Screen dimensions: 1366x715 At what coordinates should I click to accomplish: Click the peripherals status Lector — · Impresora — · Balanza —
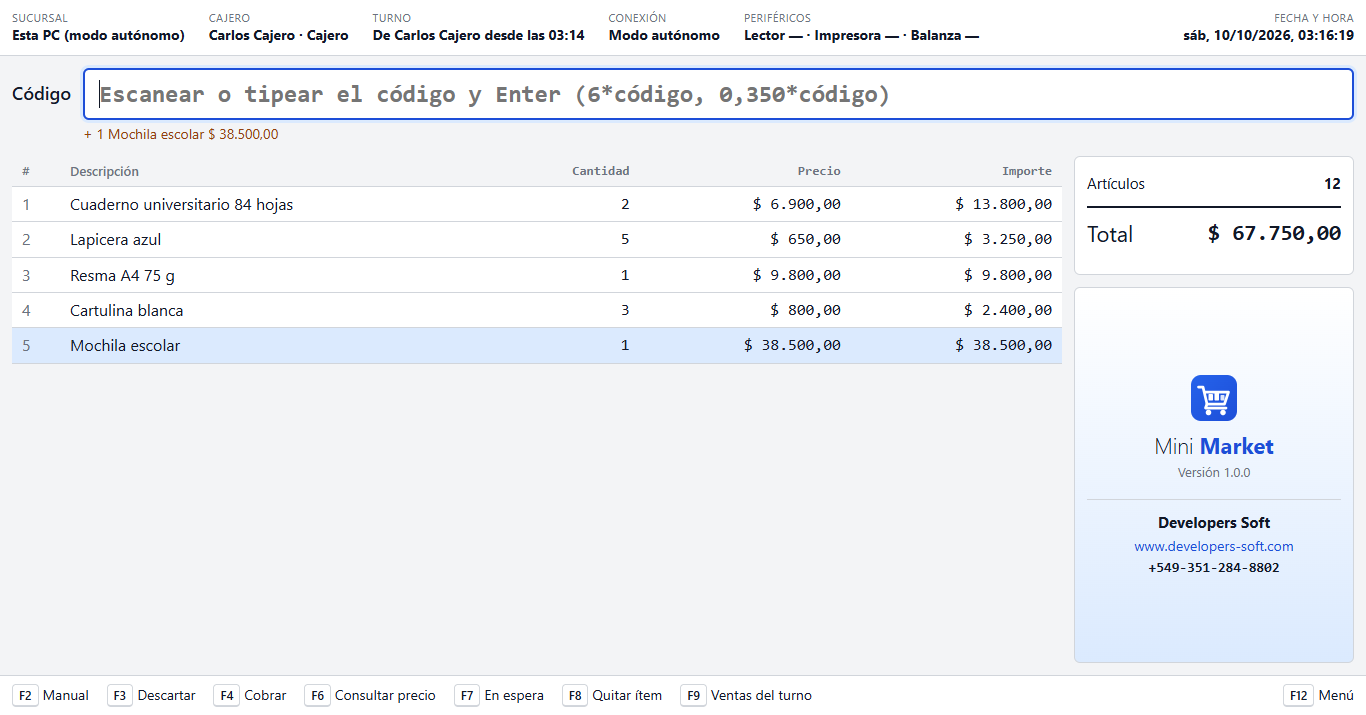click(862, 35)
